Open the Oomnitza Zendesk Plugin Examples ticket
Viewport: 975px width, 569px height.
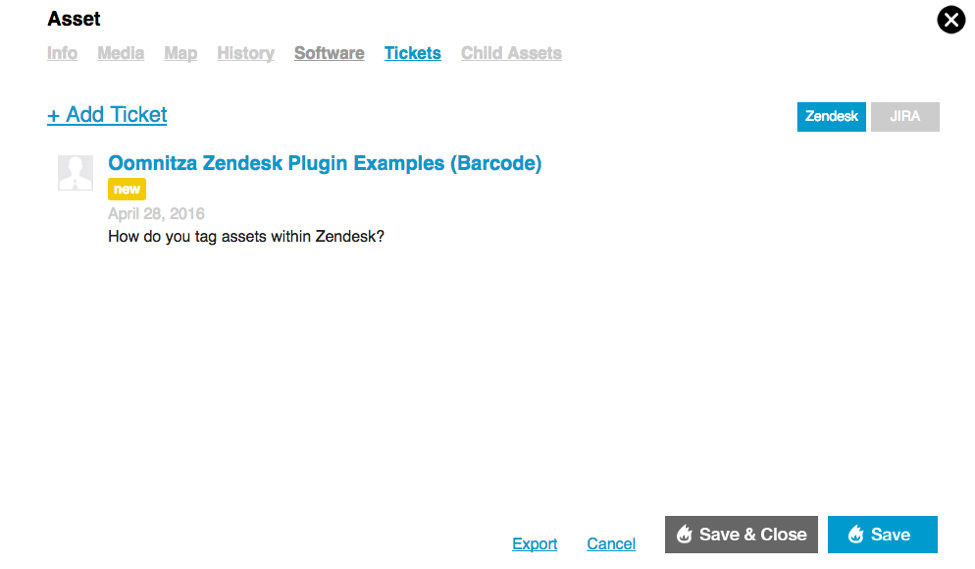coord(324,163)
